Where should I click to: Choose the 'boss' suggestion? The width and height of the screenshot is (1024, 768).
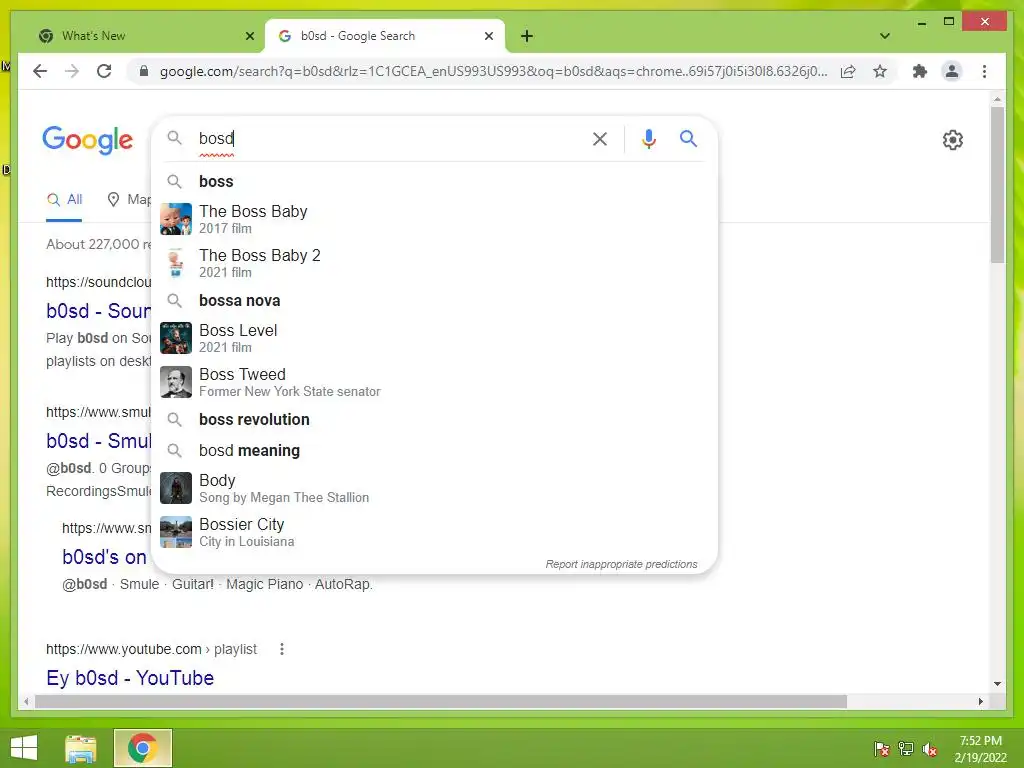point(435,182)
